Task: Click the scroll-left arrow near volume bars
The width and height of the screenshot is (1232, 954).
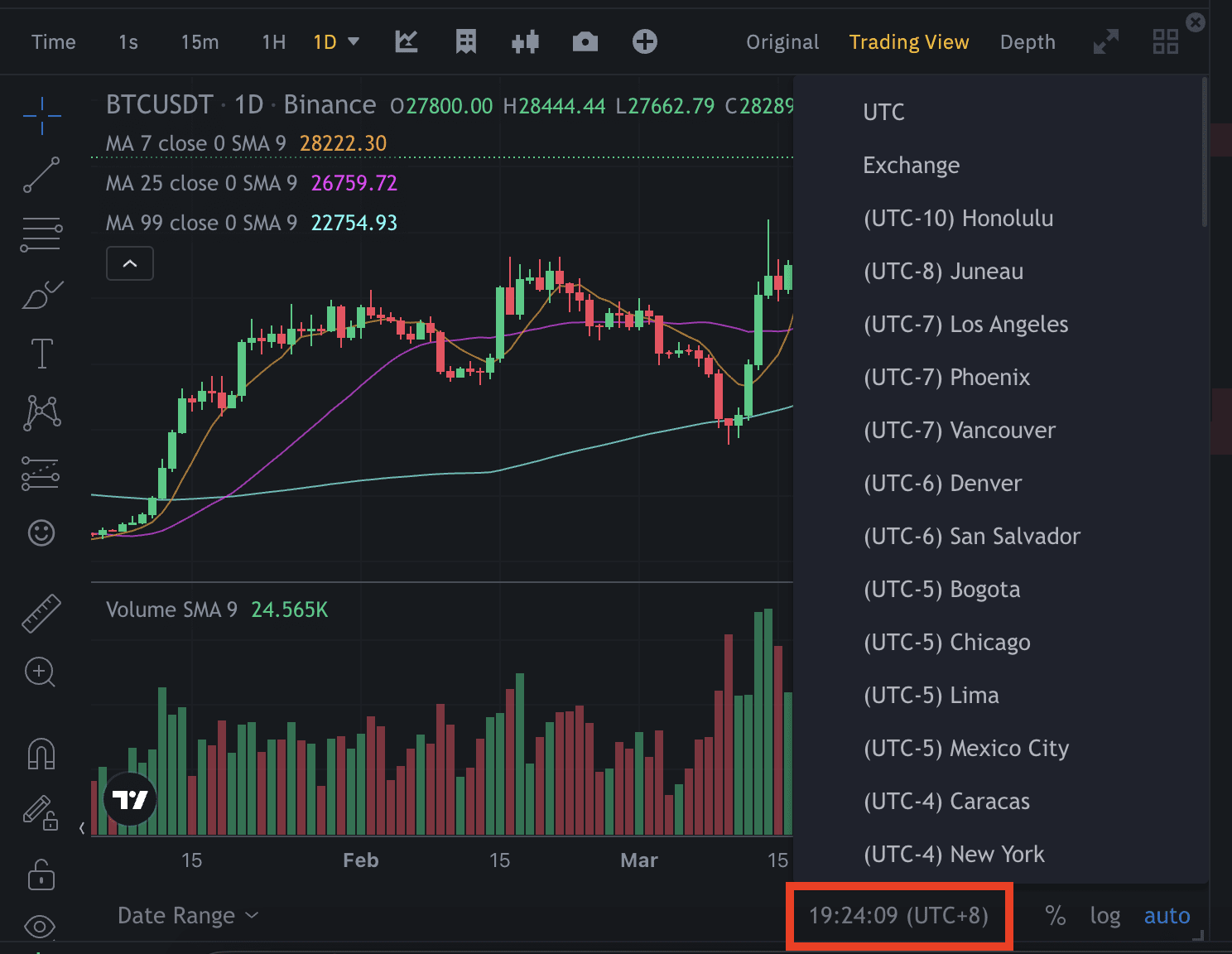Action: click(82, 827)
